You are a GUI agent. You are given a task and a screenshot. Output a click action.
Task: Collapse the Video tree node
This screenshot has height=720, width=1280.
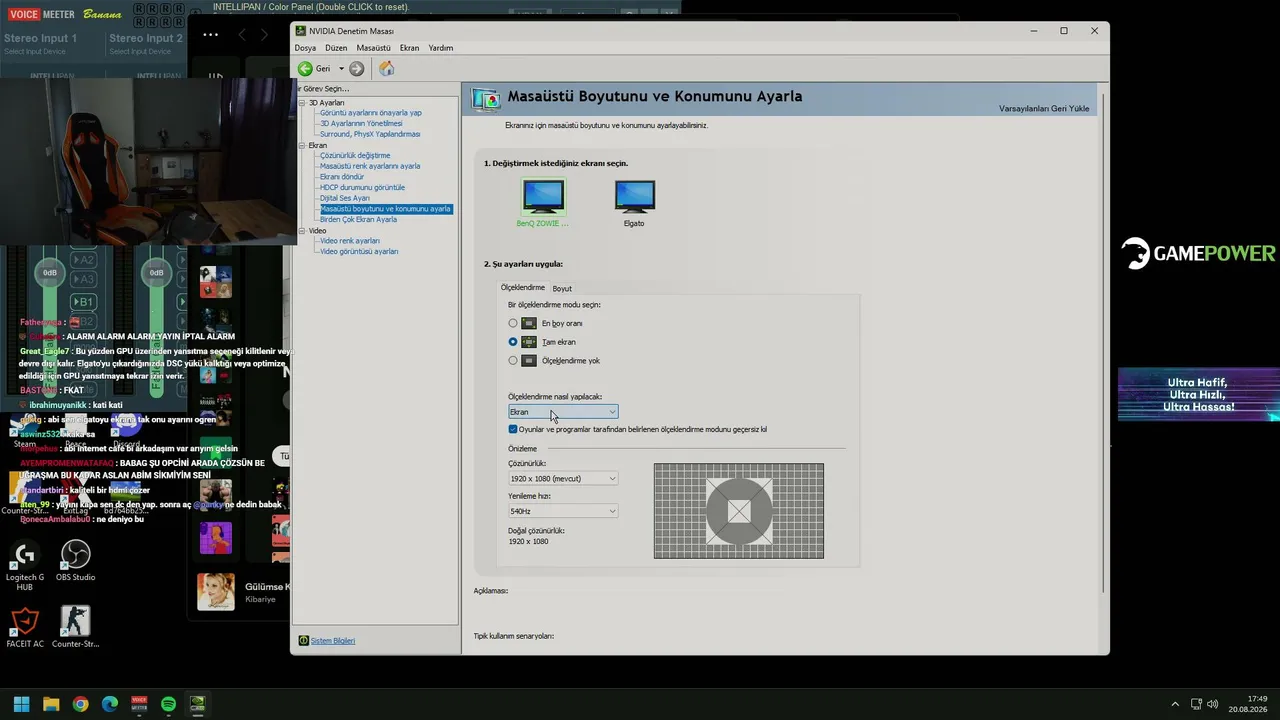coord(301,231)
